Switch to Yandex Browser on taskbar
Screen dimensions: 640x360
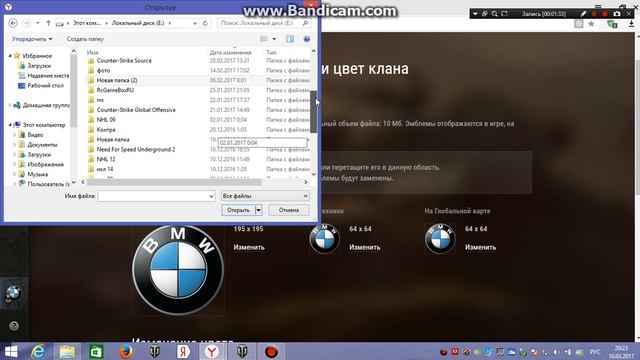pyautogui.click(x=212, y=351)
